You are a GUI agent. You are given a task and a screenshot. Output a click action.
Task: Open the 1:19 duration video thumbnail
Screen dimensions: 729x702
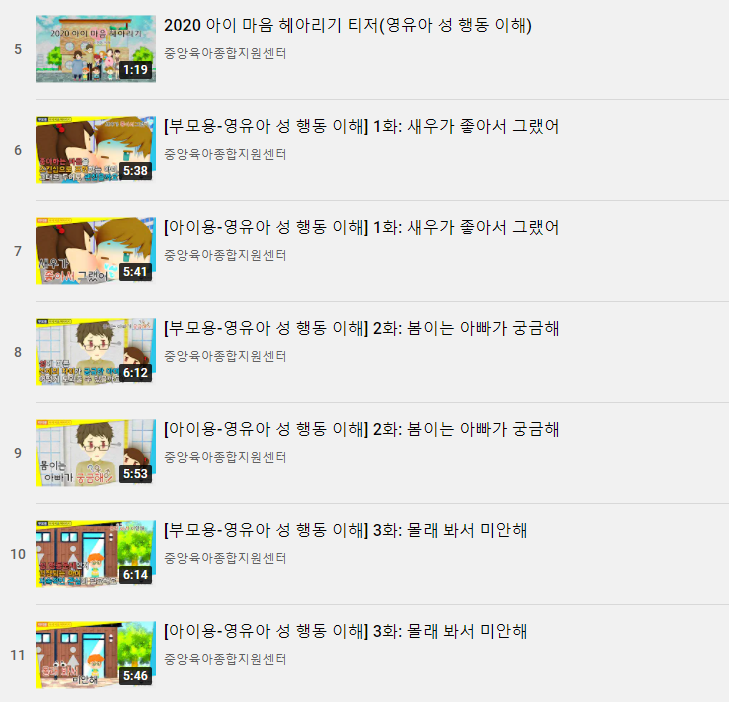96,49
